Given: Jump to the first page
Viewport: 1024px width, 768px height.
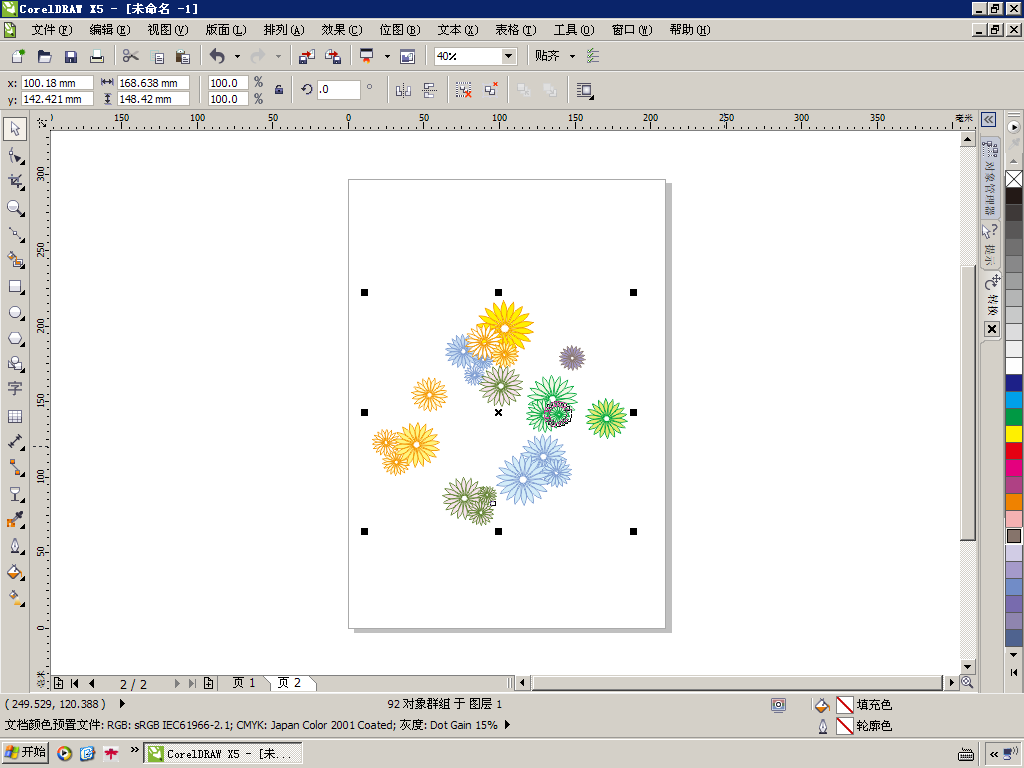Looking at the screenshot, I should (75, 683).
